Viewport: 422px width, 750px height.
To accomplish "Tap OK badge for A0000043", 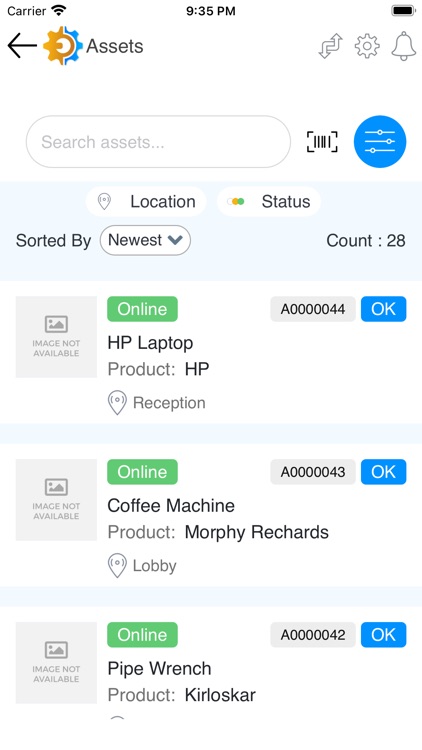I will 384,472.
